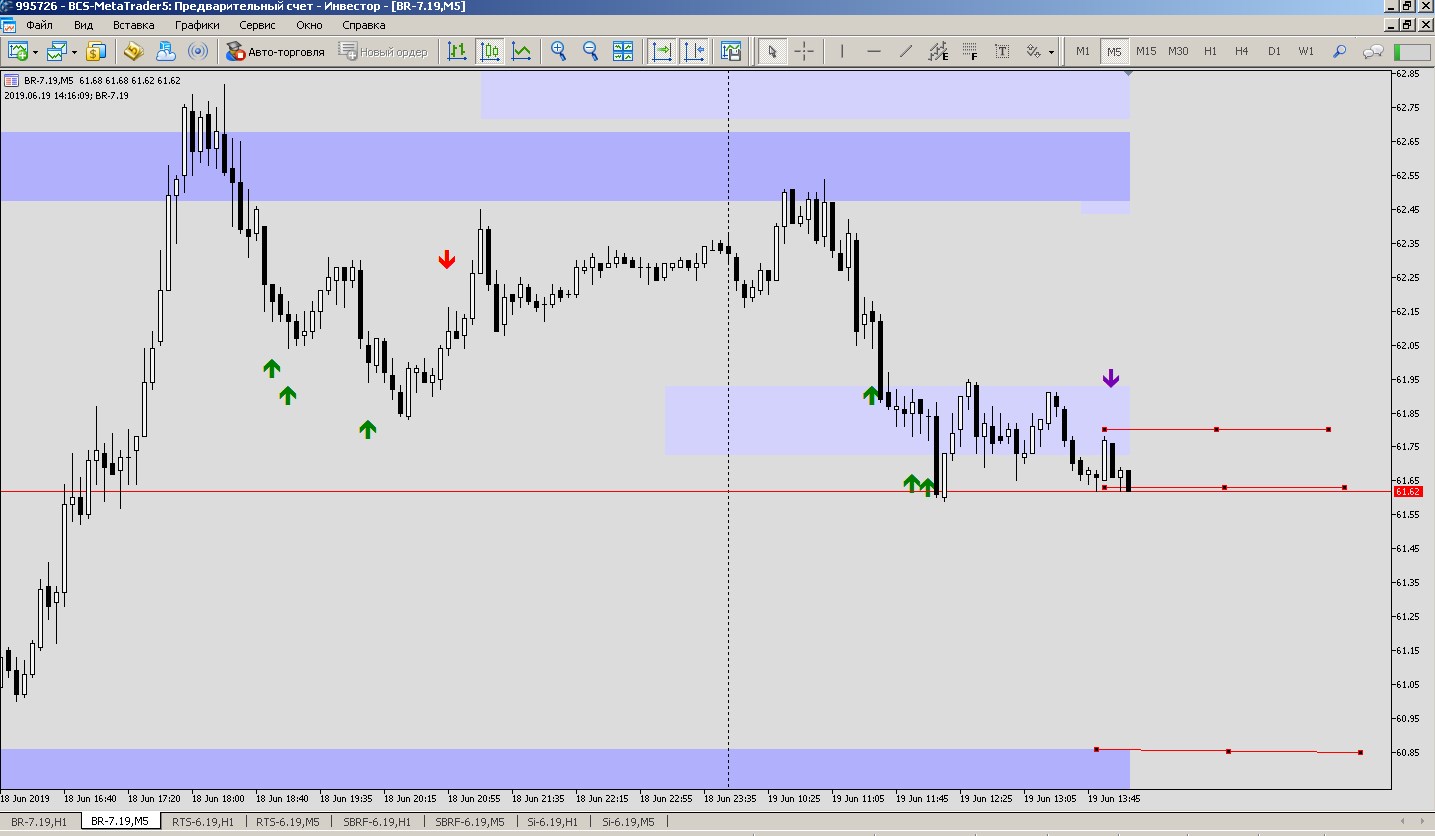The height and width of the screenshot is (836, 1435).
Task: Set timeframe to H1
Action: point(1210,51)
